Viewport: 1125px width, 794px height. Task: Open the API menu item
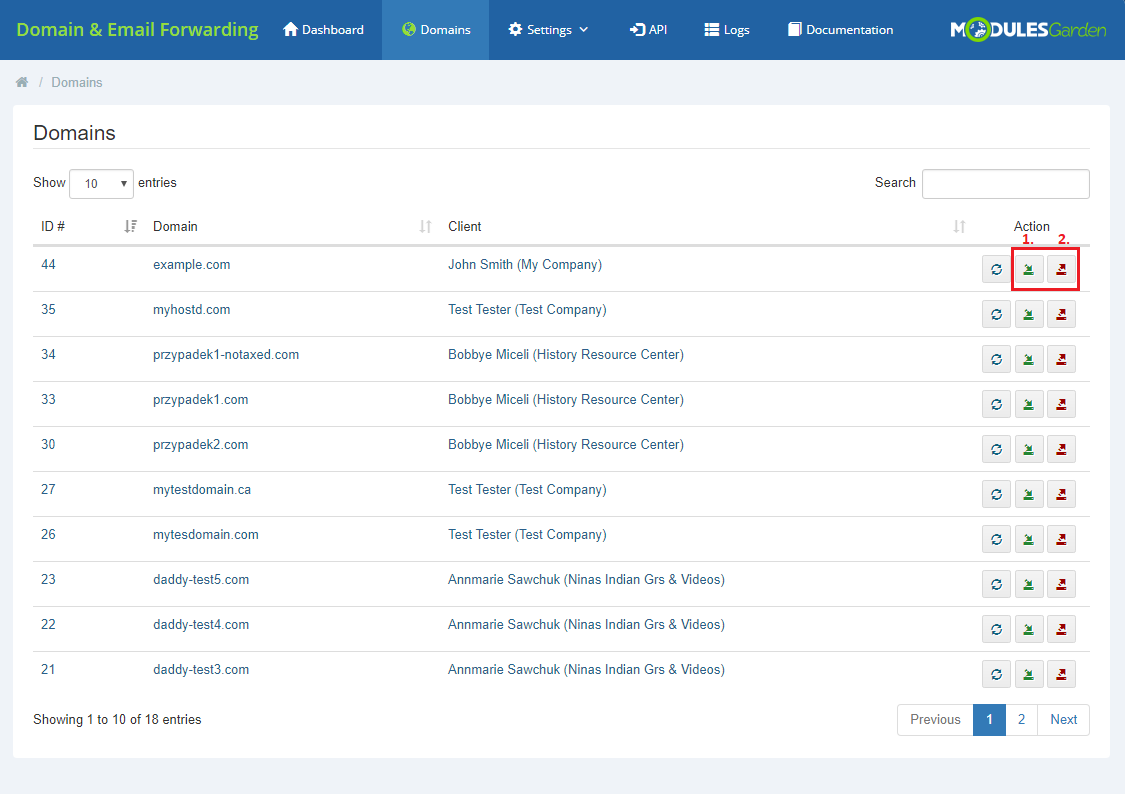coord(649,29)
